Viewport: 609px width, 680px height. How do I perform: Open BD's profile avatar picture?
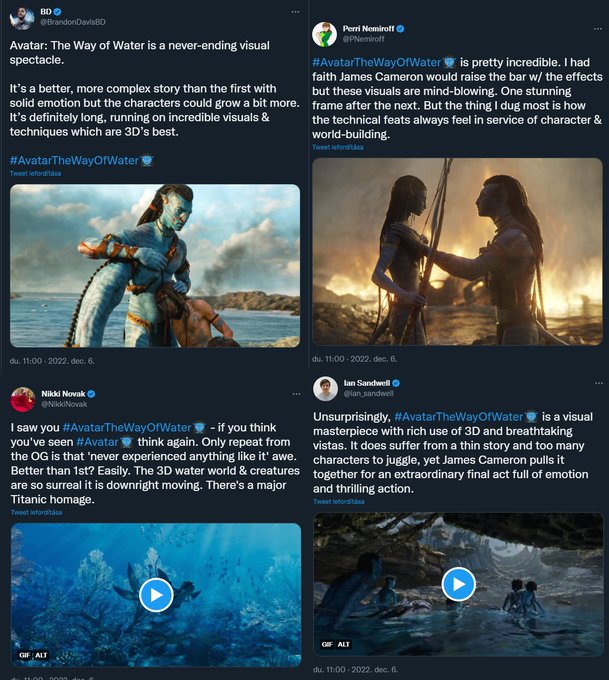(22, 17)
